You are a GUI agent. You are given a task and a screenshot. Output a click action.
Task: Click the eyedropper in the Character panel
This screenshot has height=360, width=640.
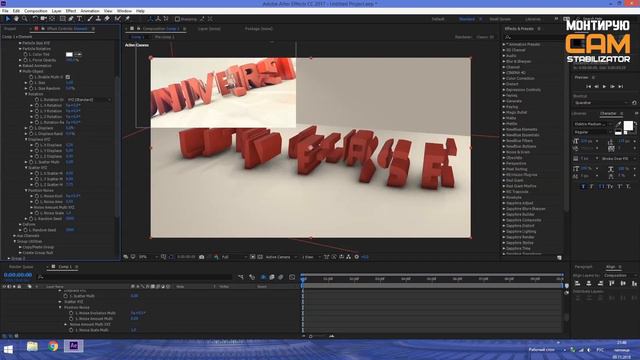tap(618, 124)
